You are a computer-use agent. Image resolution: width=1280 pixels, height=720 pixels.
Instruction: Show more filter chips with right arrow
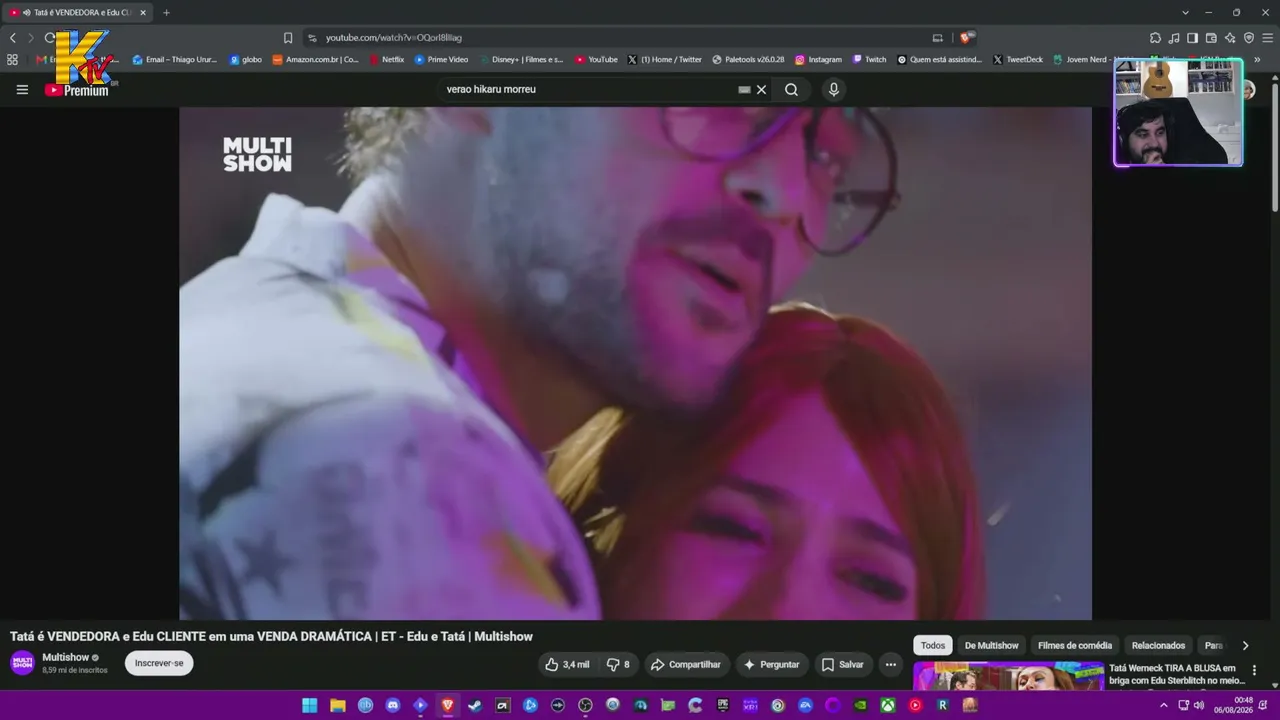tap(1245, 645)
